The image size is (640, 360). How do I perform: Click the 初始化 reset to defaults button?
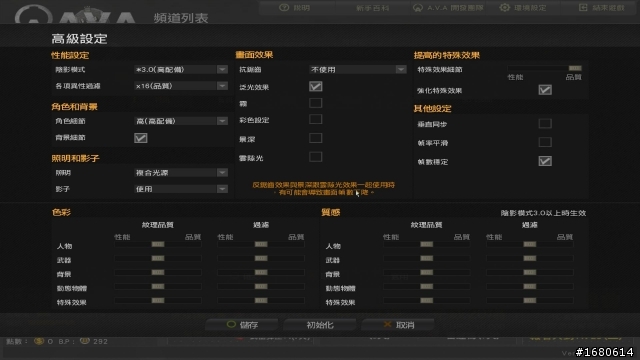pos(320,325)
